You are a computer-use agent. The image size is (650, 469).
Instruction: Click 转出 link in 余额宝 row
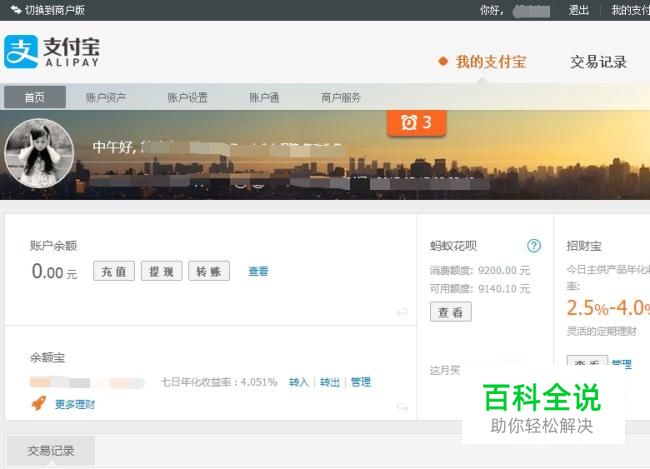coord(330,382)
